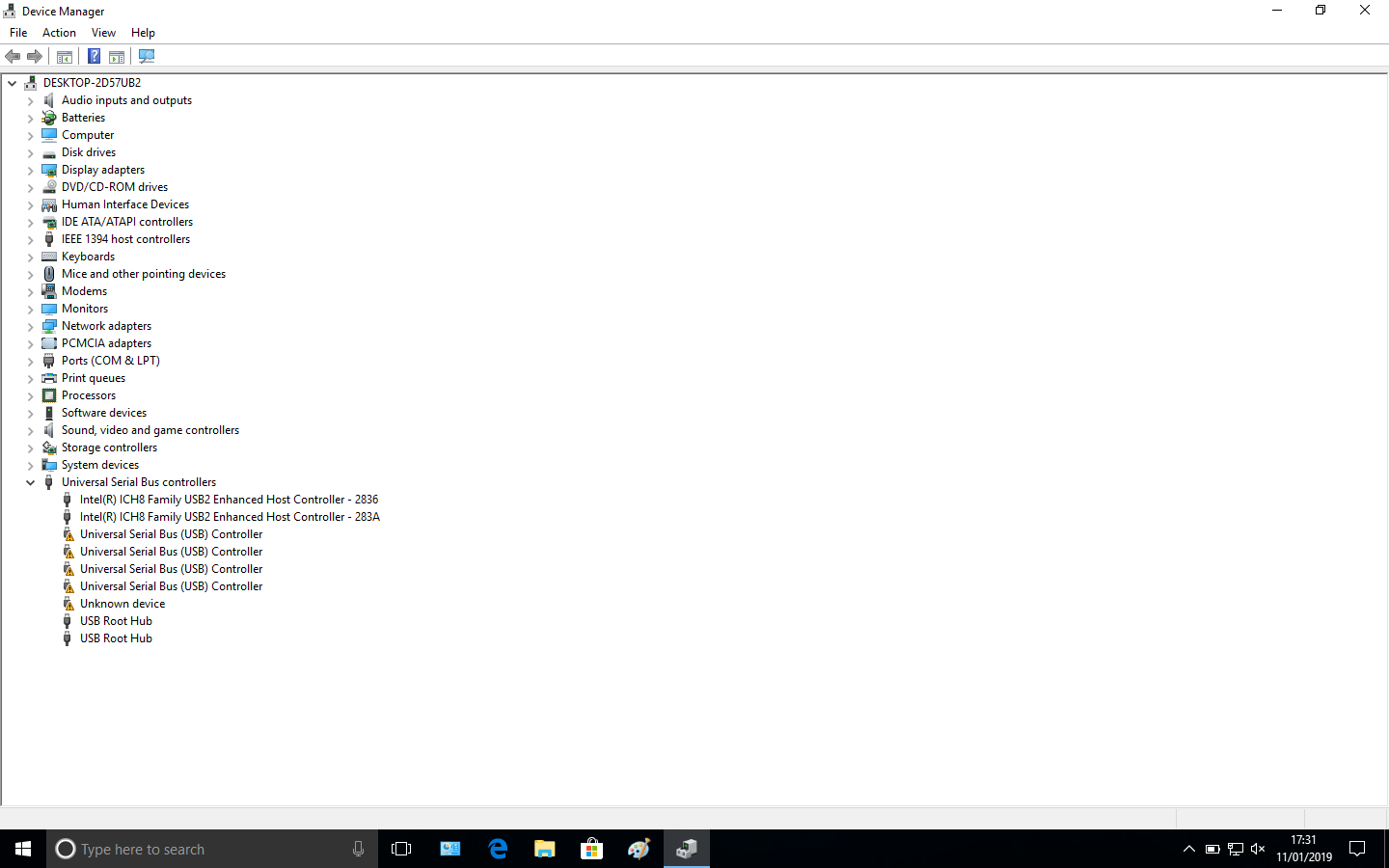Open the Help menu
Viewport: 1389px width, 868px height.
[x=143, y=33]
